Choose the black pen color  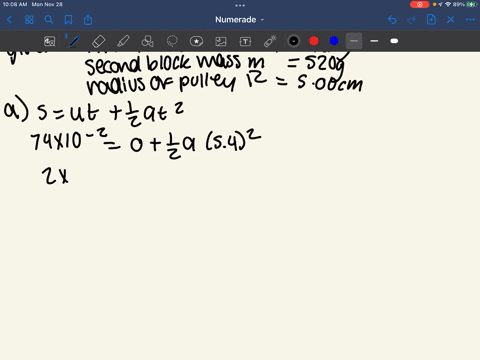click(x=294, y=41)
